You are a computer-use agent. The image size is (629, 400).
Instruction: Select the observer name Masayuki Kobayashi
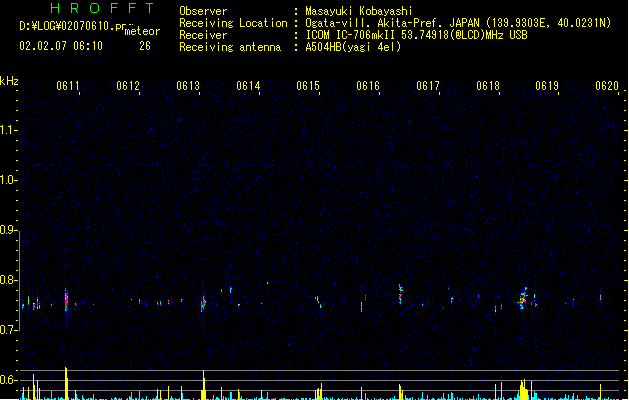click(x=359, y=11)
